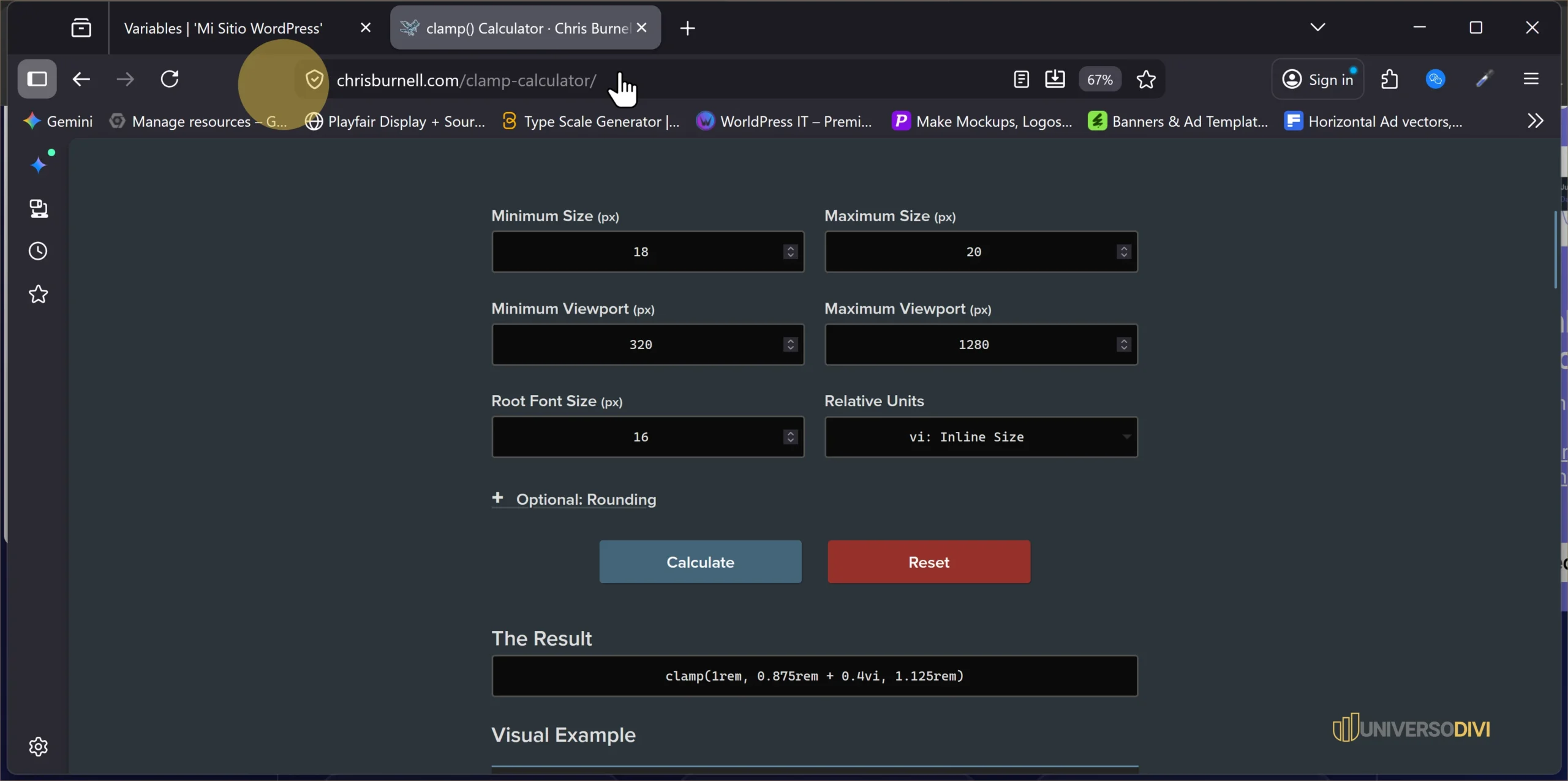Image resolution: width=1568 pixels, height=781 pixels.
Task: Open a new browser tab
Action: 687,28
